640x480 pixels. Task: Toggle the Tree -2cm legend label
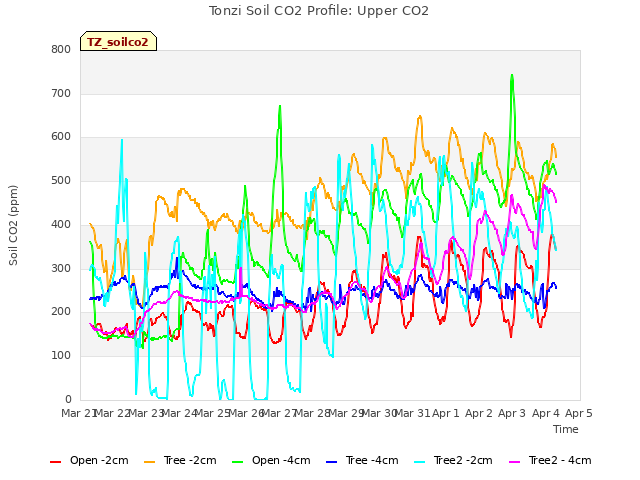pos(190,460)
